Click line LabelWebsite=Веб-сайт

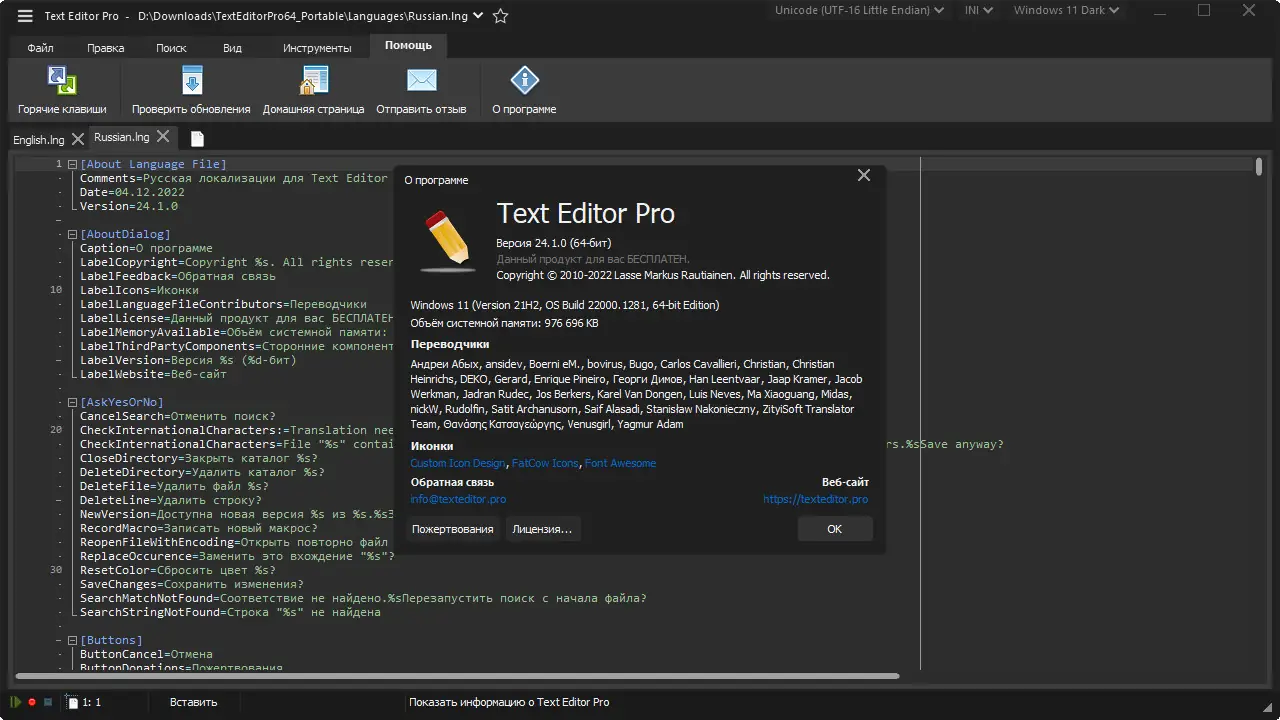[x=153, y=374]
